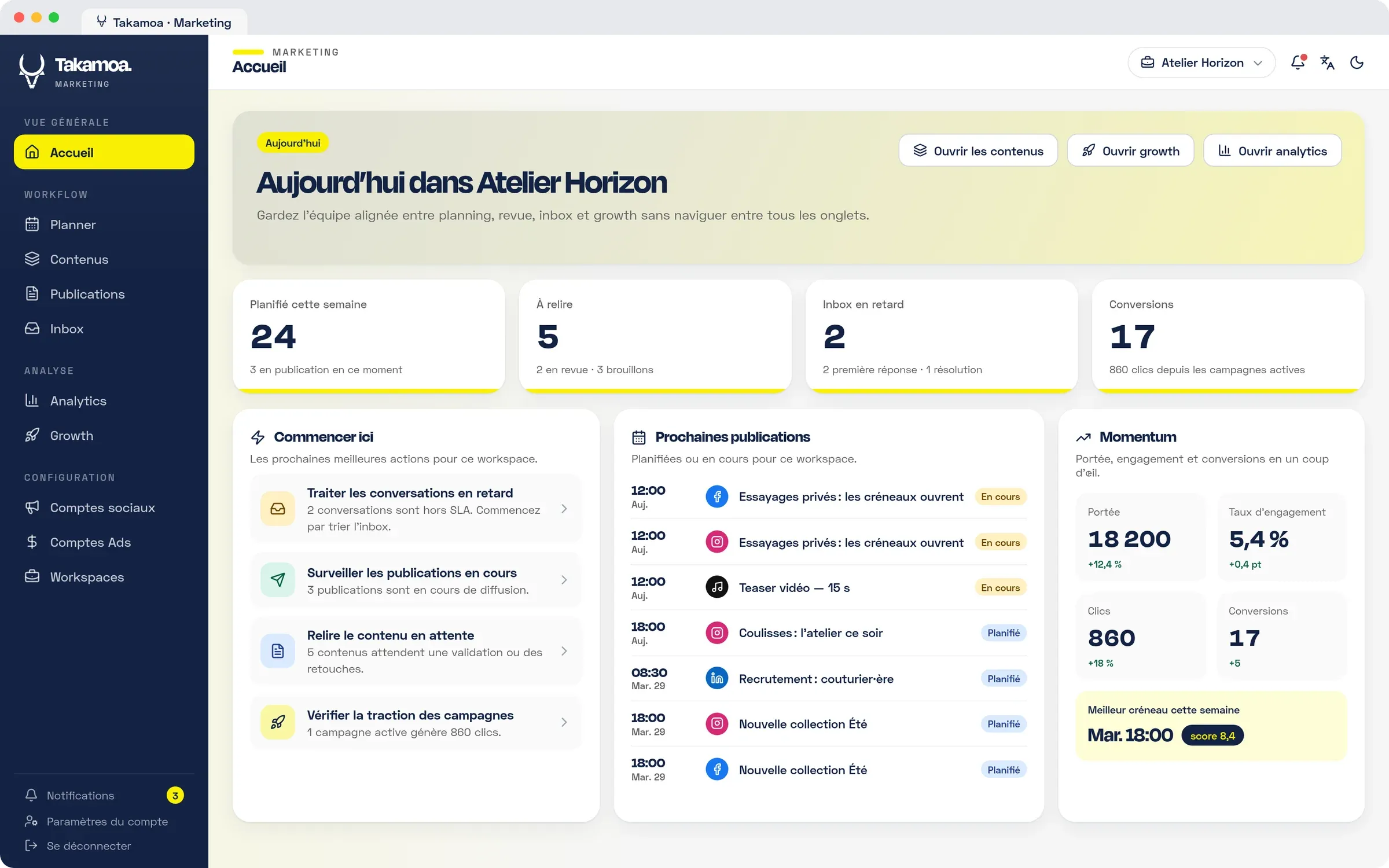The image size is (1389, 868).
Task: Expand Vérifier la traction des campagnes chevron
Action: pyautogui.click(x=564, y=722)
